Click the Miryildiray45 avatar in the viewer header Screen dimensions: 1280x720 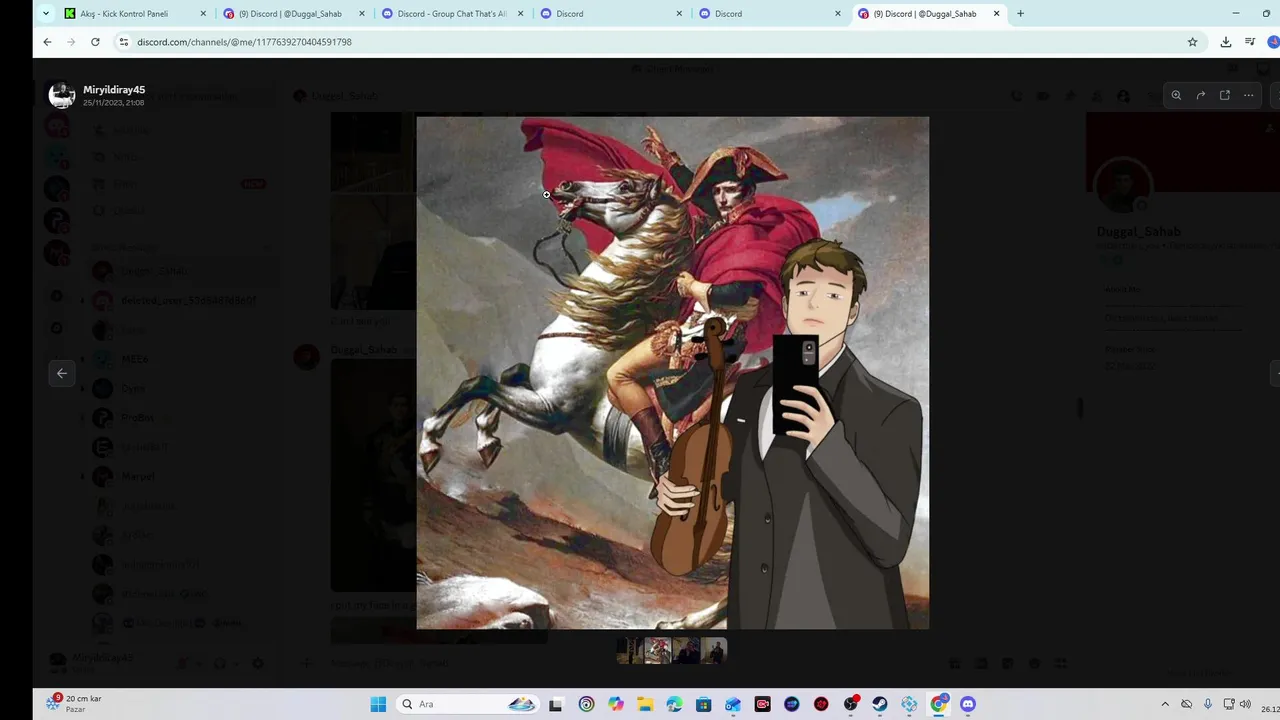(x=62, y=95)
